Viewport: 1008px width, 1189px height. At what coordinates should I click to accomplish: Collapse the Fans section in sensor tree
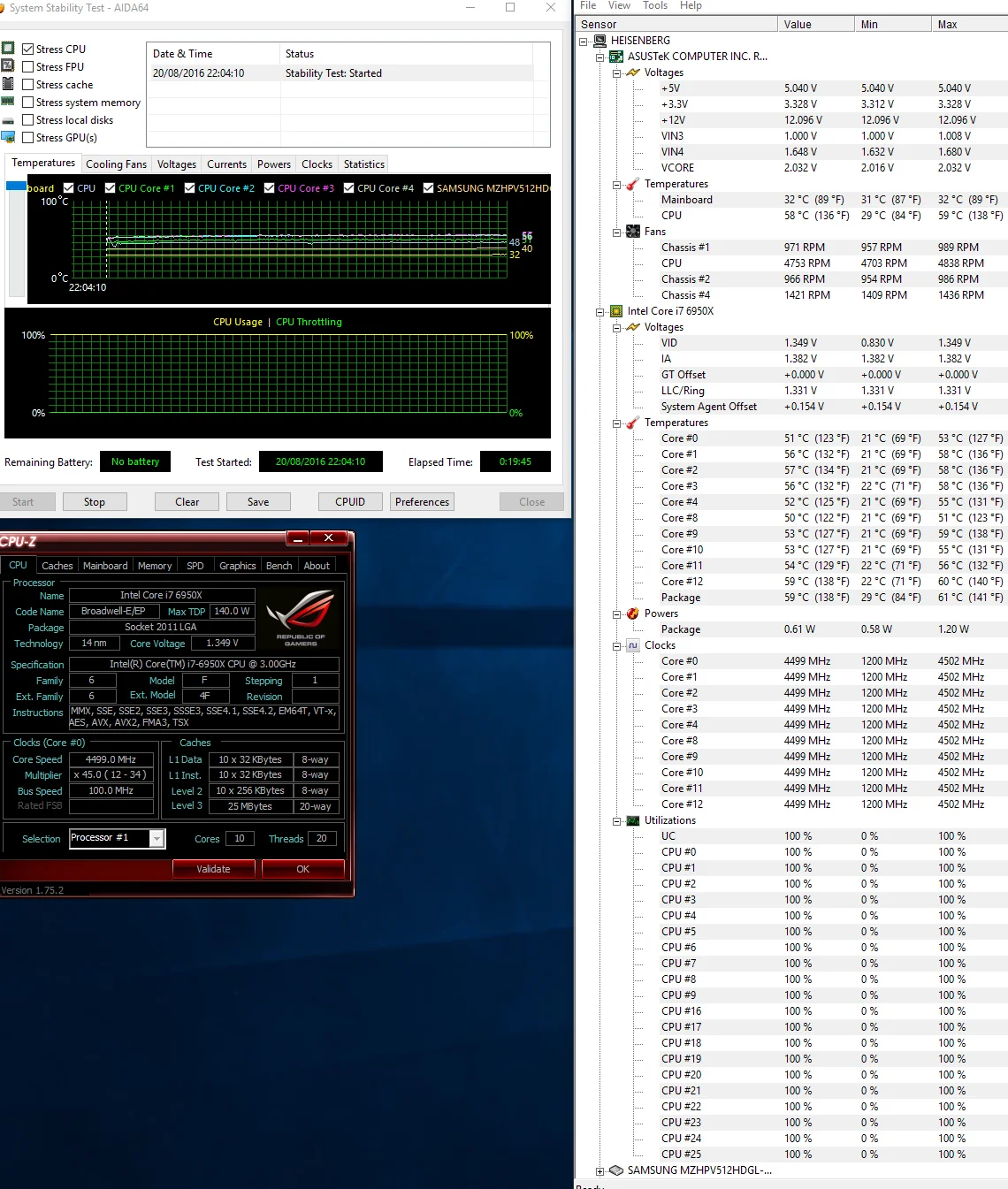pyautogui.click(x=617, y=232)
